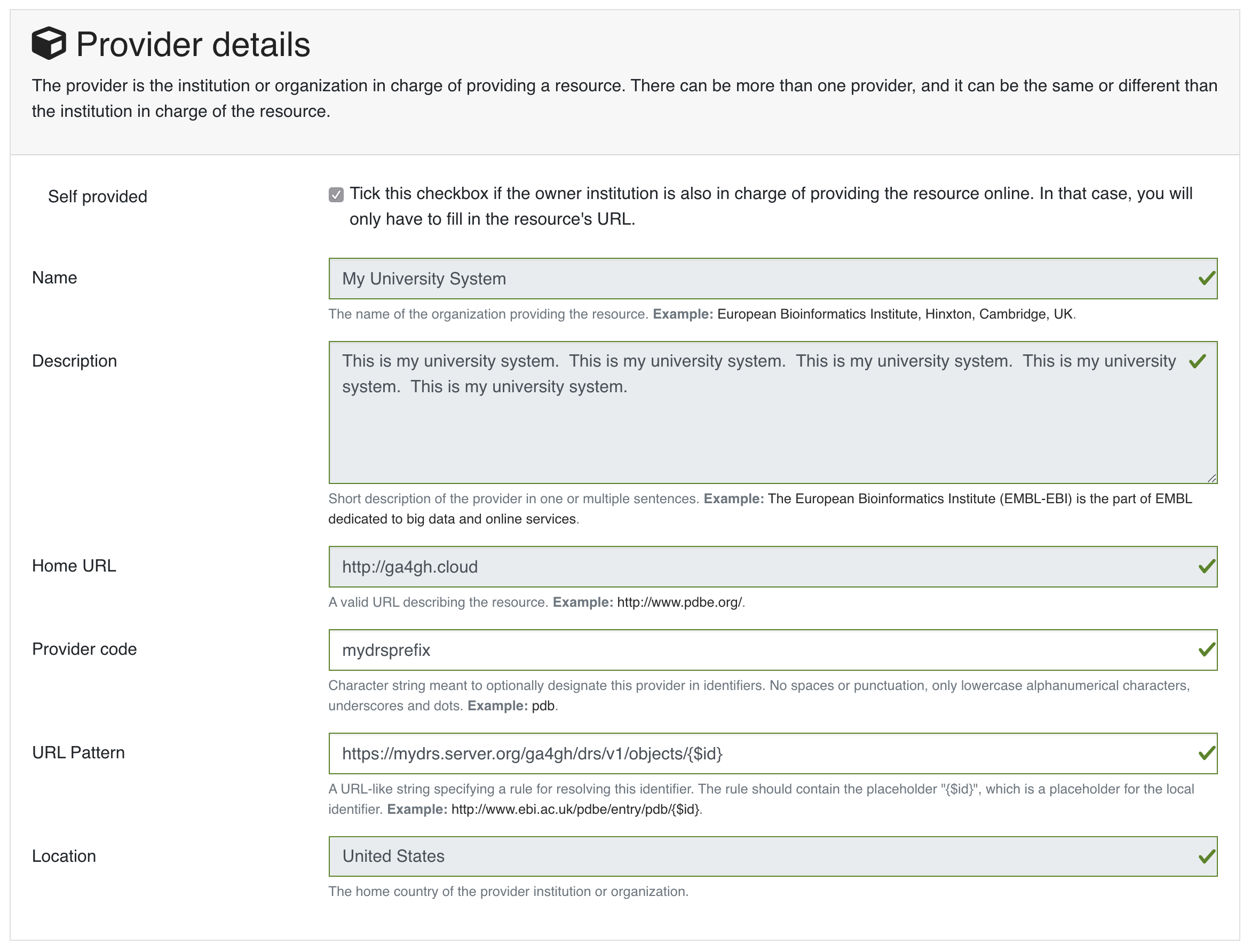Click the green checkmark in Home URL field
The image size is (1251, 952).
1206,566
